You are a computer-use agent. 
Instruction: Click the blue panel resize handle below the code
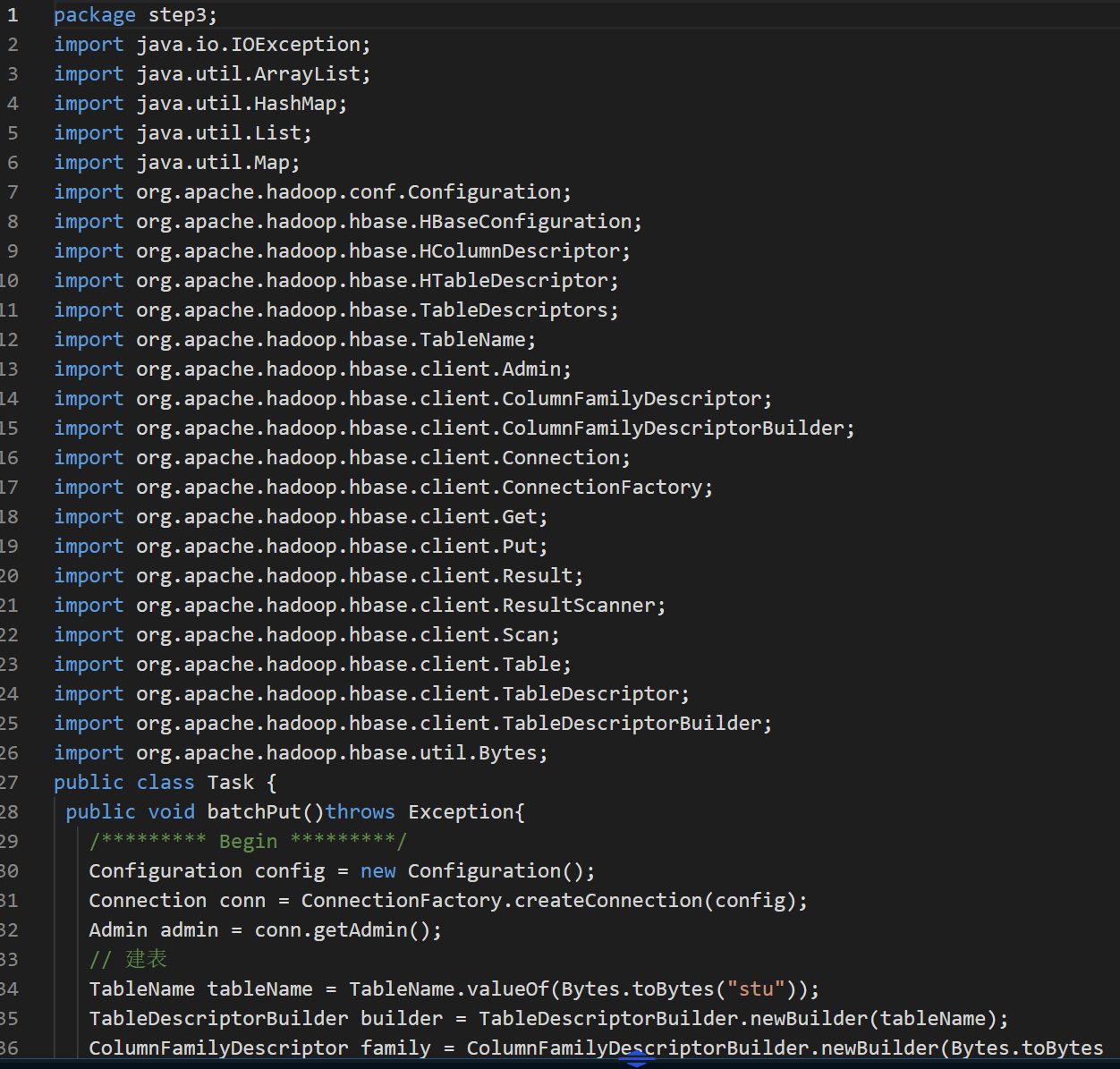point(636,1061)
